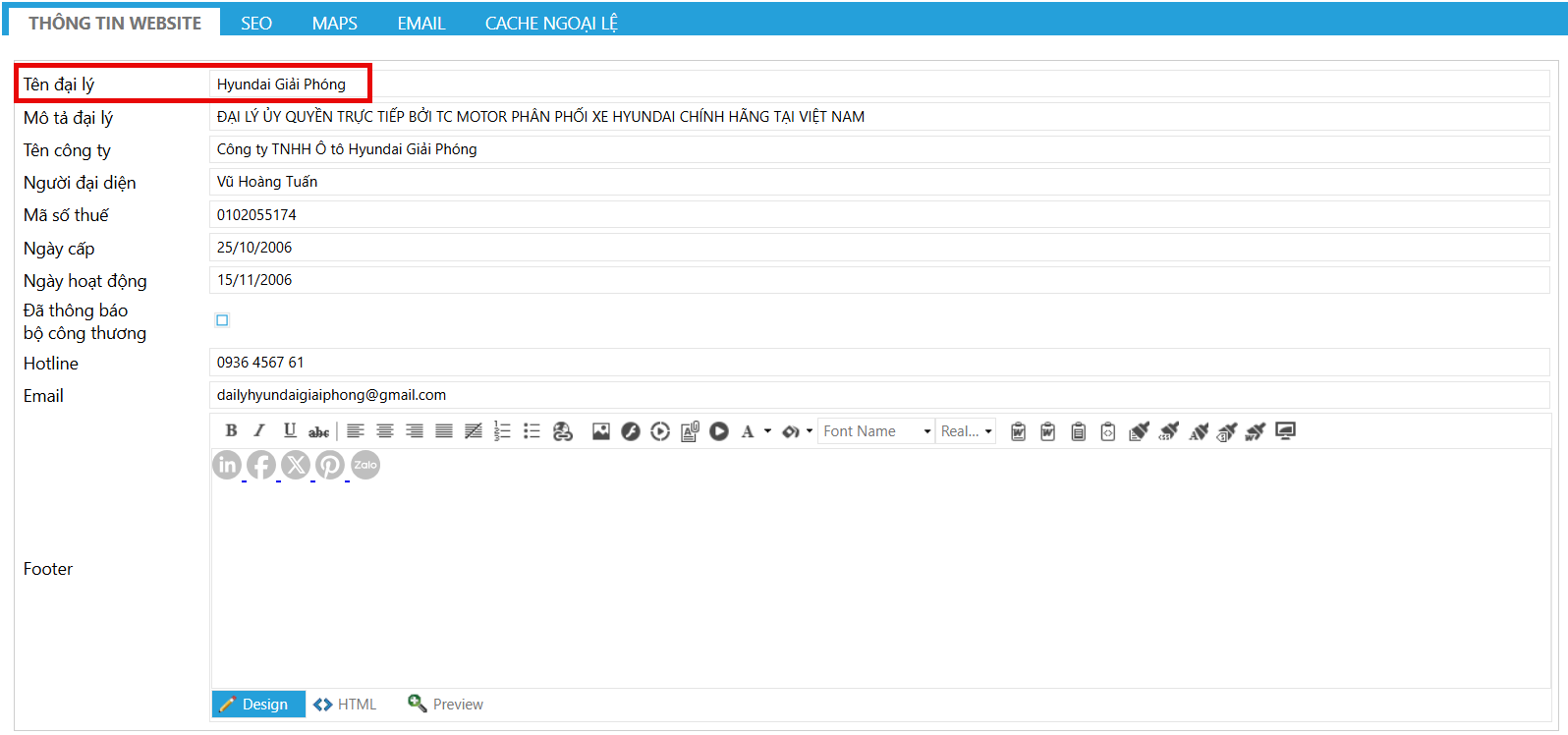Click the paste as HTML icon
The height and width of the screenshot is (735, 1568).
pyautogui.click(x=1107, y=431)
